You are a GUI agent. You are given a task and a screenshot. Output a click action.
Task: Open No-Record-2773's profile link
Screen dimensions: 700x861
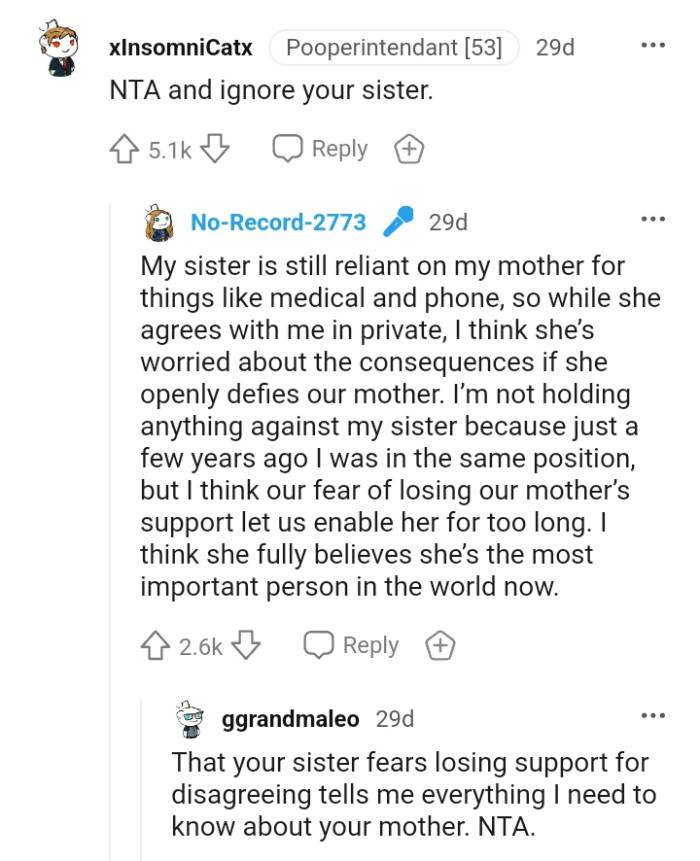tap(278, 222)
